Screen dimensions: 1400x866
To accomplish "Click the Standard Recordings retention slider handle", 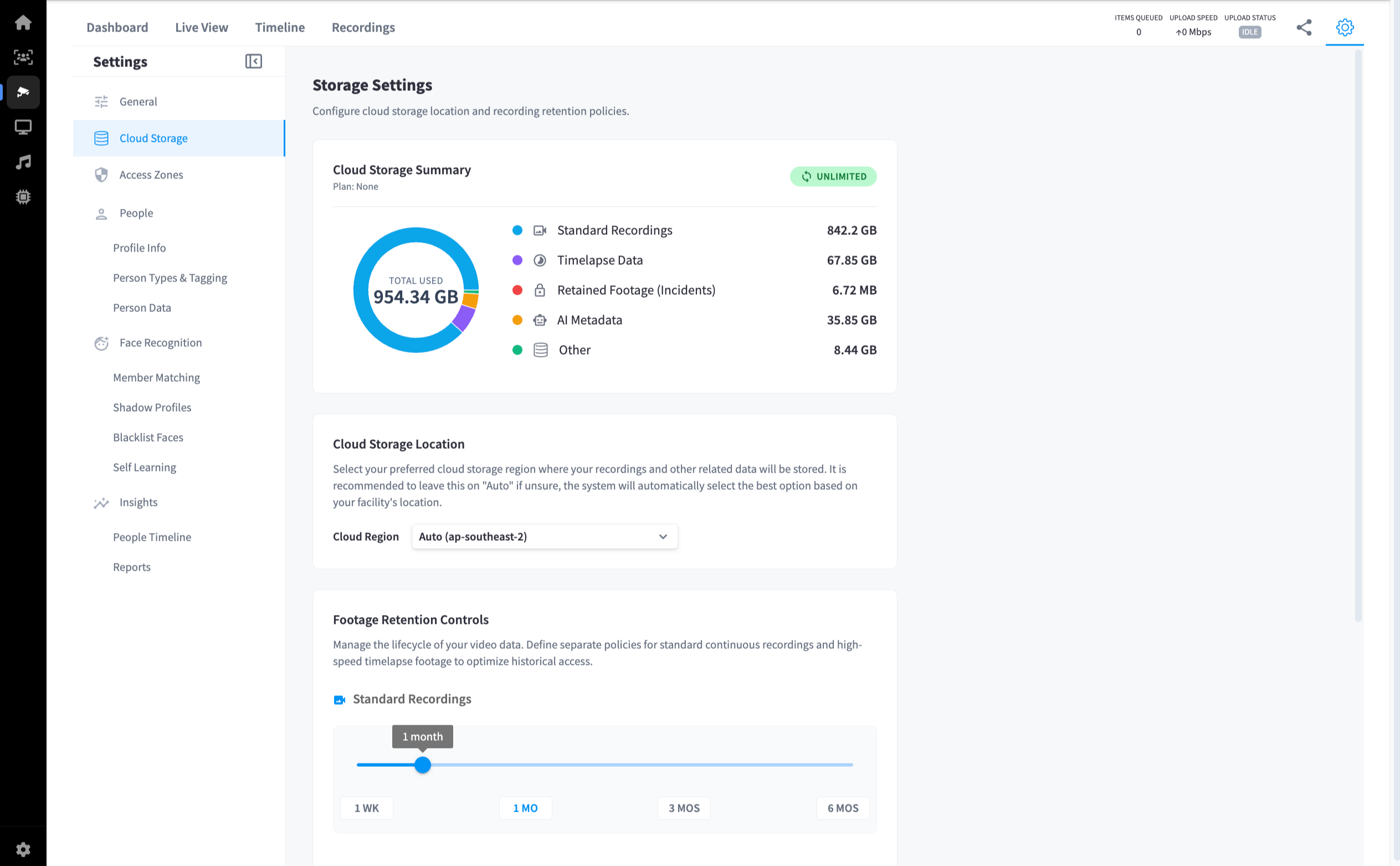I will tap(423, 765).
